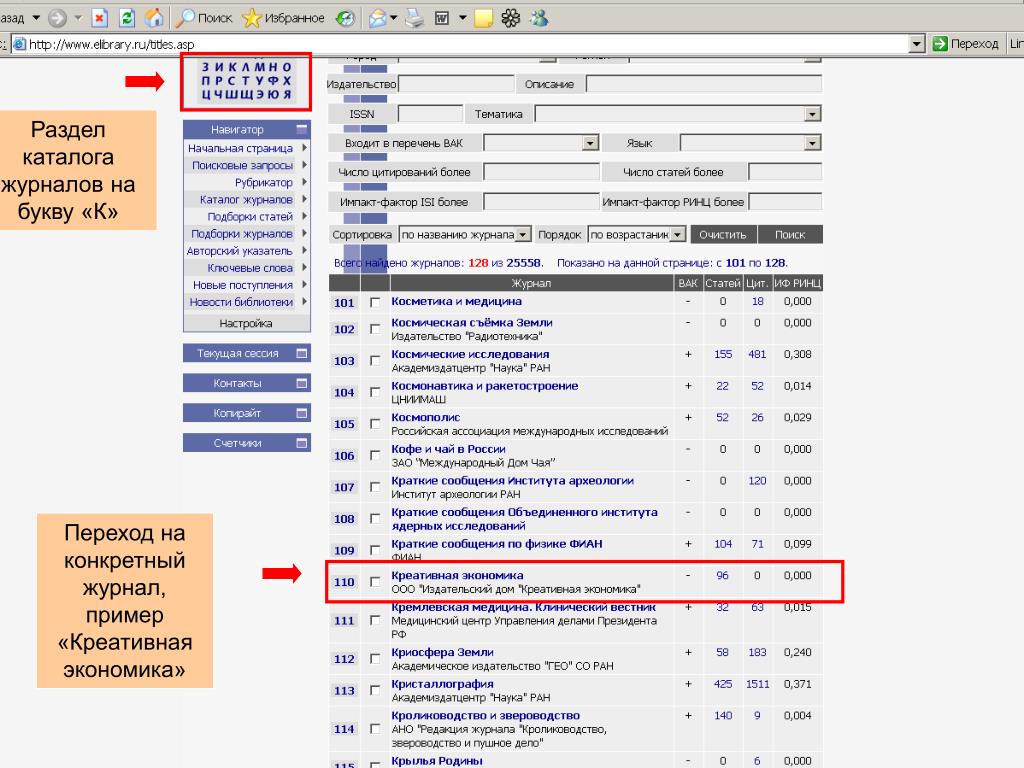Open the mail envelope icon

coord(377,18)
